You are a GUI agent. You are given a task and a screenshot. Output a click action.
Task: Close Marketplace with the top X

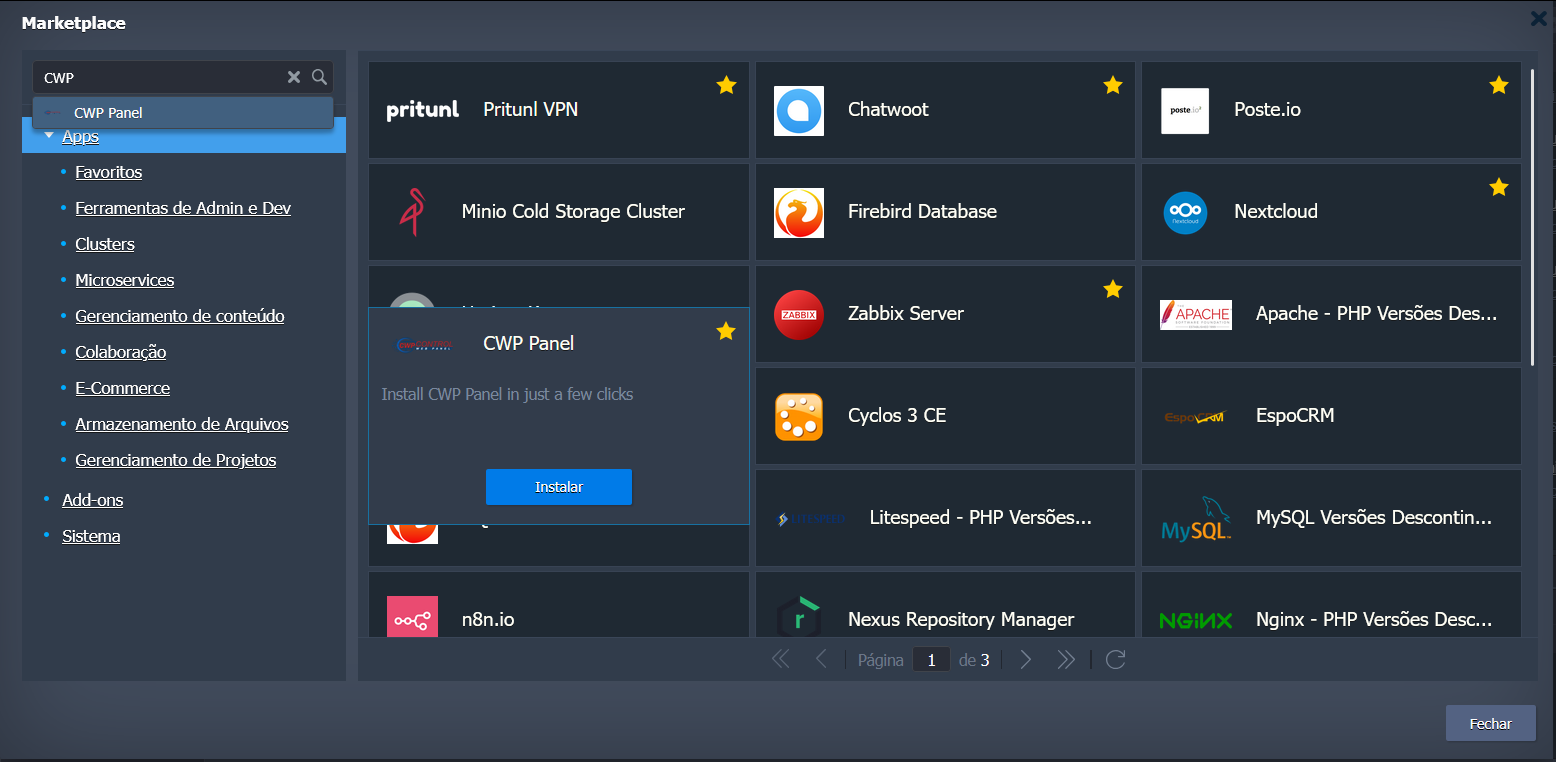click(x=1539, y=18)
